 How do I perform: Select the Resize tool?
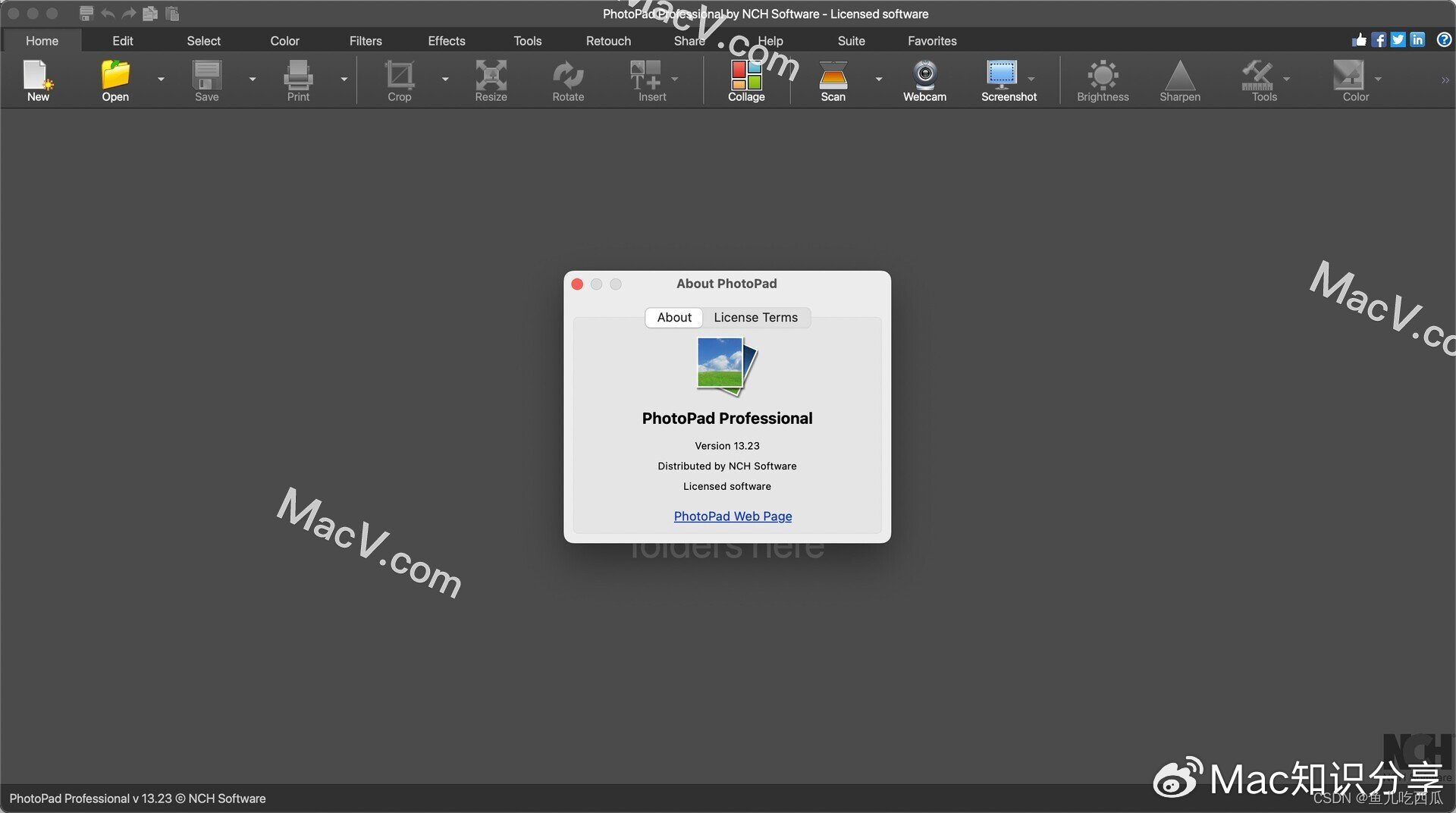(x=491, y=80)
